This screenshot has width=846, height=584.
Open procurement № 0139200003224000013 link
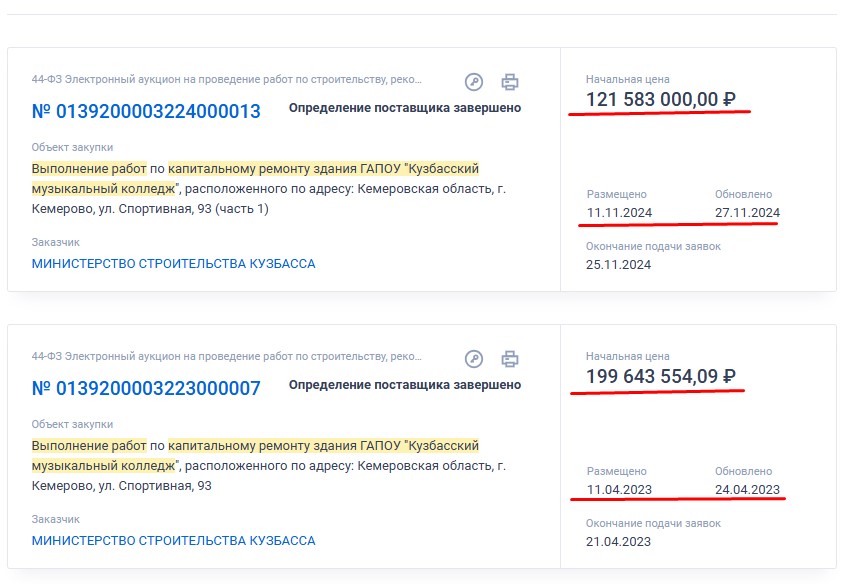coord(146,111)
